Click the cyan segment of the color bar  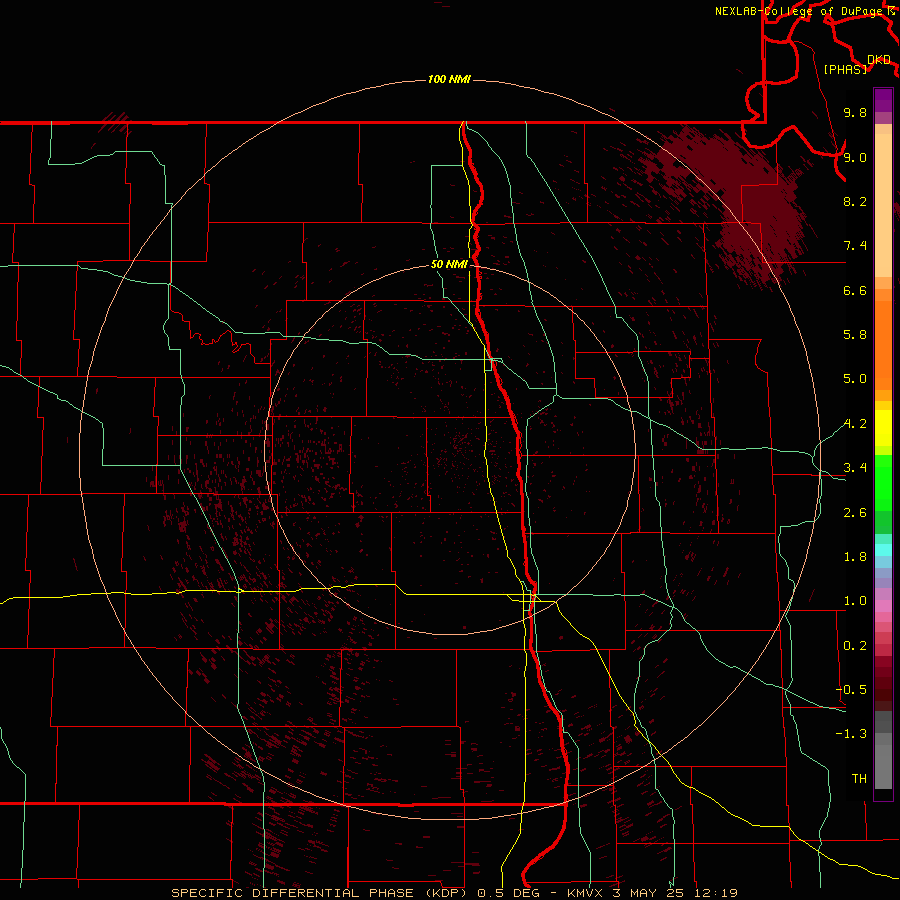coord(883,550)
